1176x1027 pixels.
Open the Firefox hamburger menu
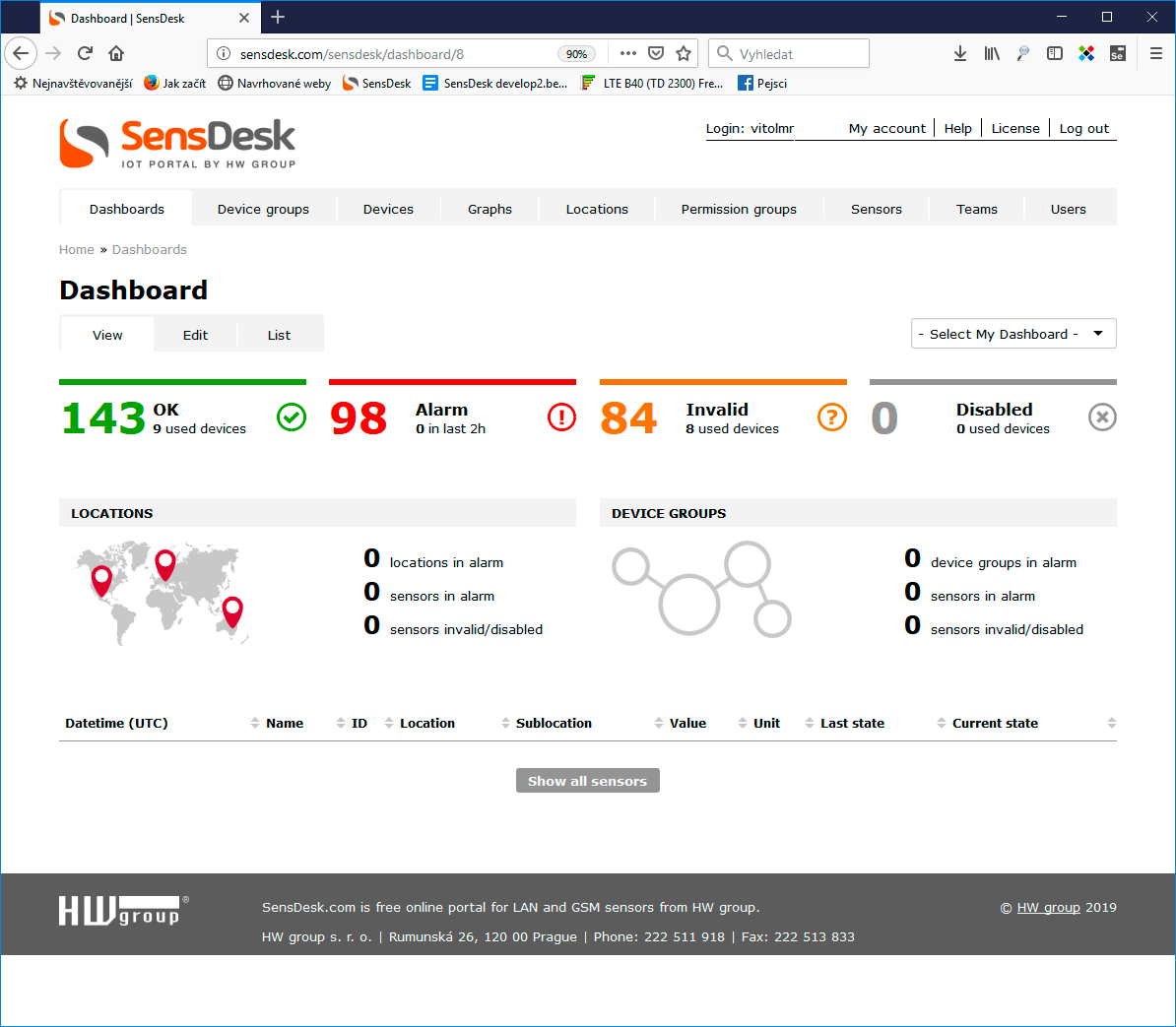pos(1155,53)
